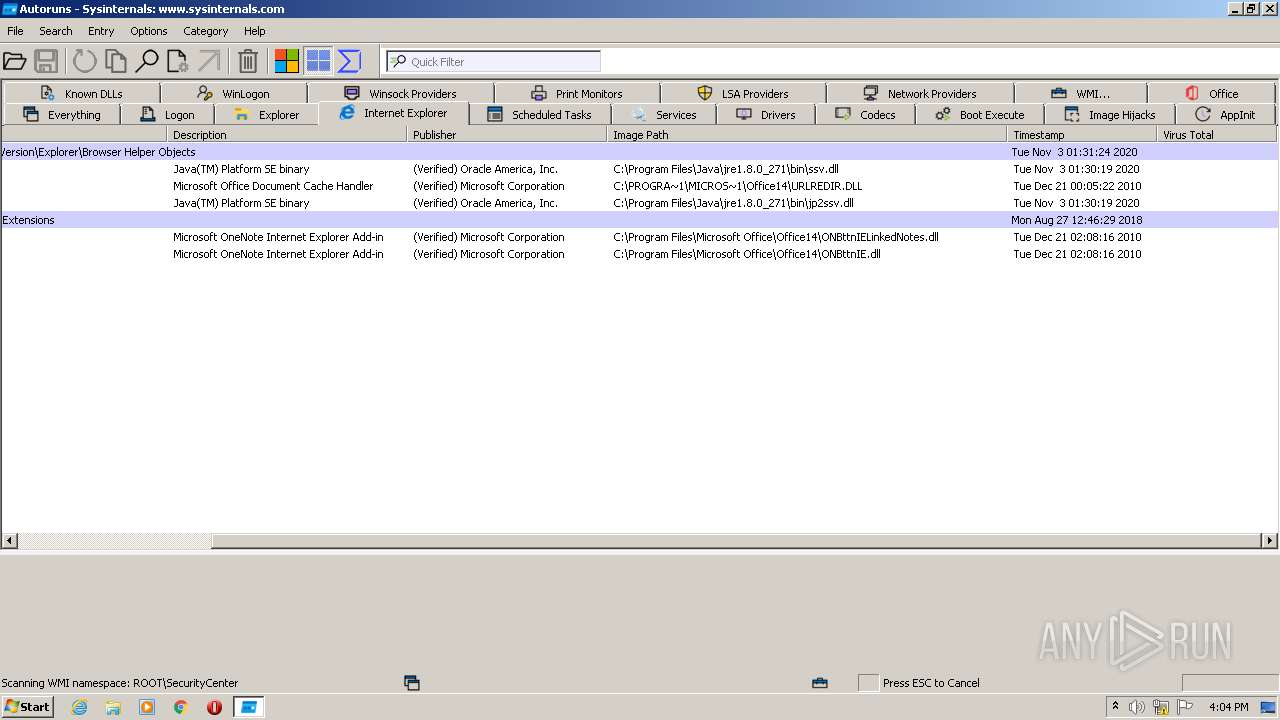Image resolution: width=1280 pixels, height=720 pixels.
Task: Switch to the Print Monitors tab
Action: [577, 93]
